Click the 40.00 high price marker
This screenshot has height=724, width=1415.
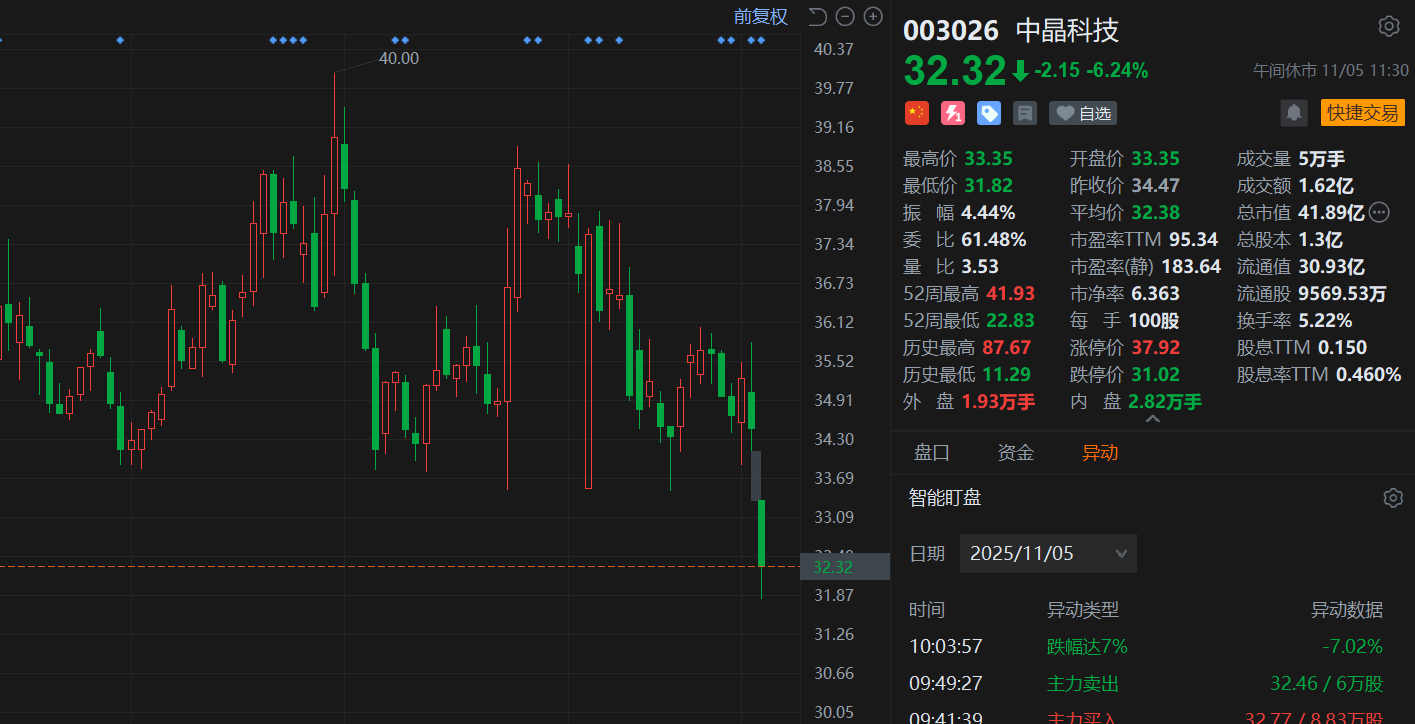click(x=399, y=58)
